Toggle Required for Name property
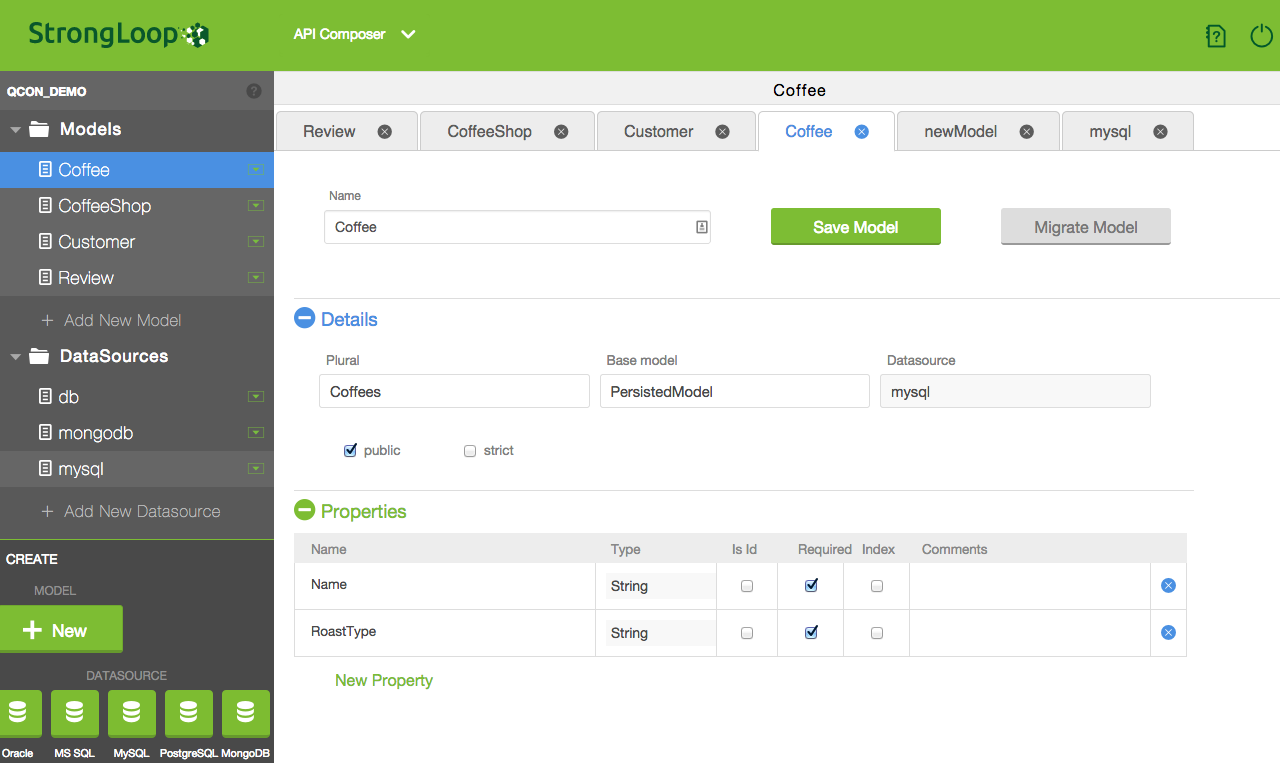 (811, 586)
